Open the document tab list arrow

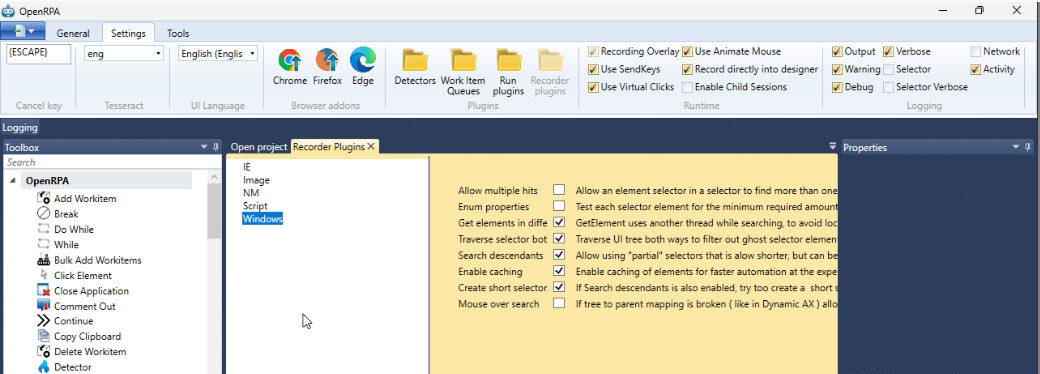[x=833, y=146]
